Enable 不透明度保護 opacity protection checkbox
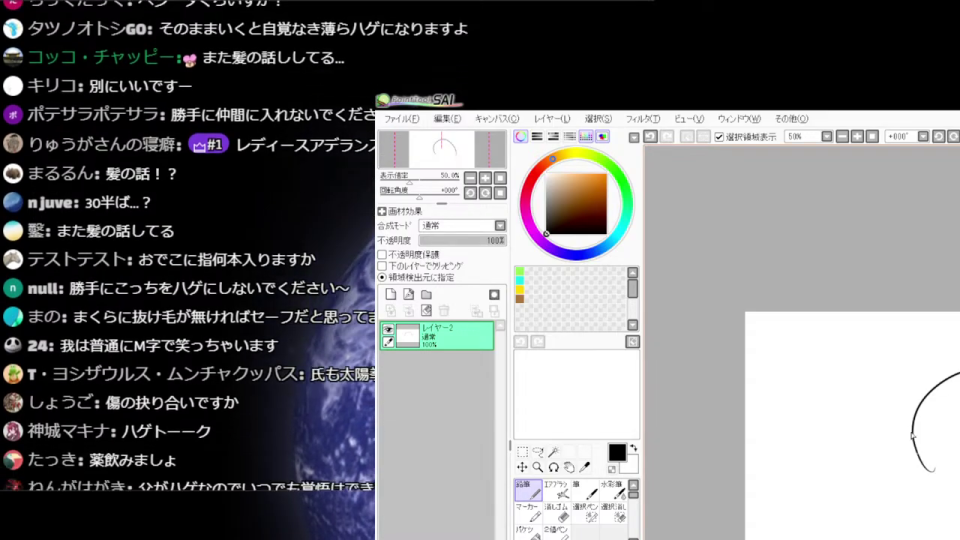 [x=382, y=254]
